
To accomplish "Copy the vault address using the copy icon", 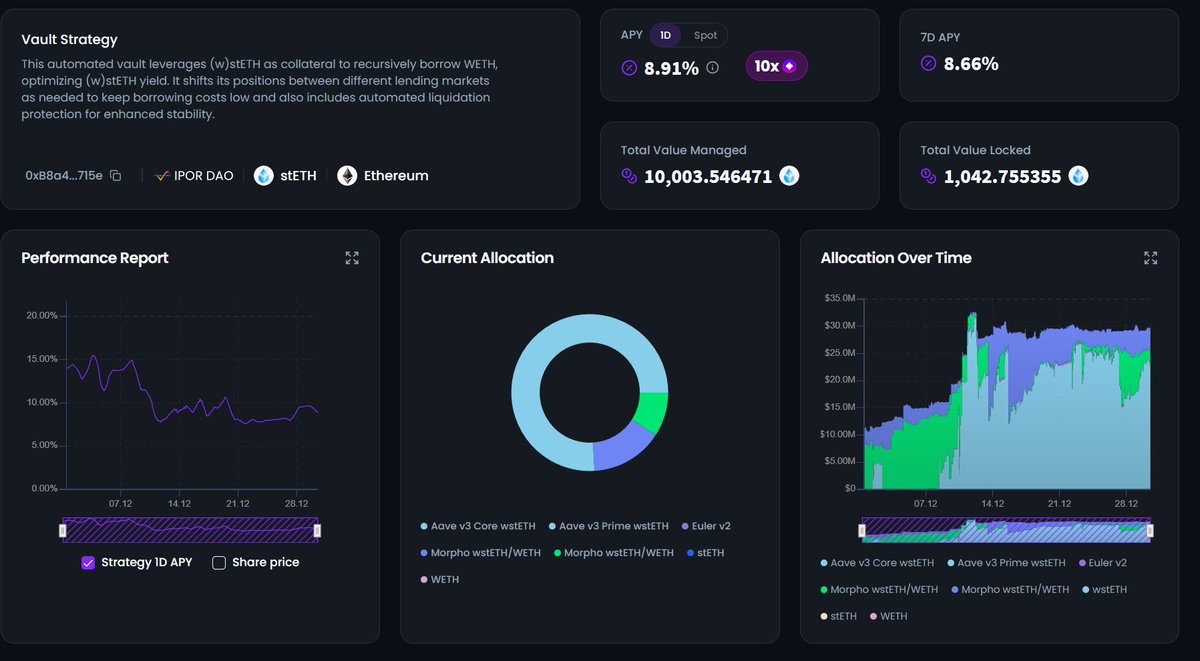I will [x=115, y=174].
